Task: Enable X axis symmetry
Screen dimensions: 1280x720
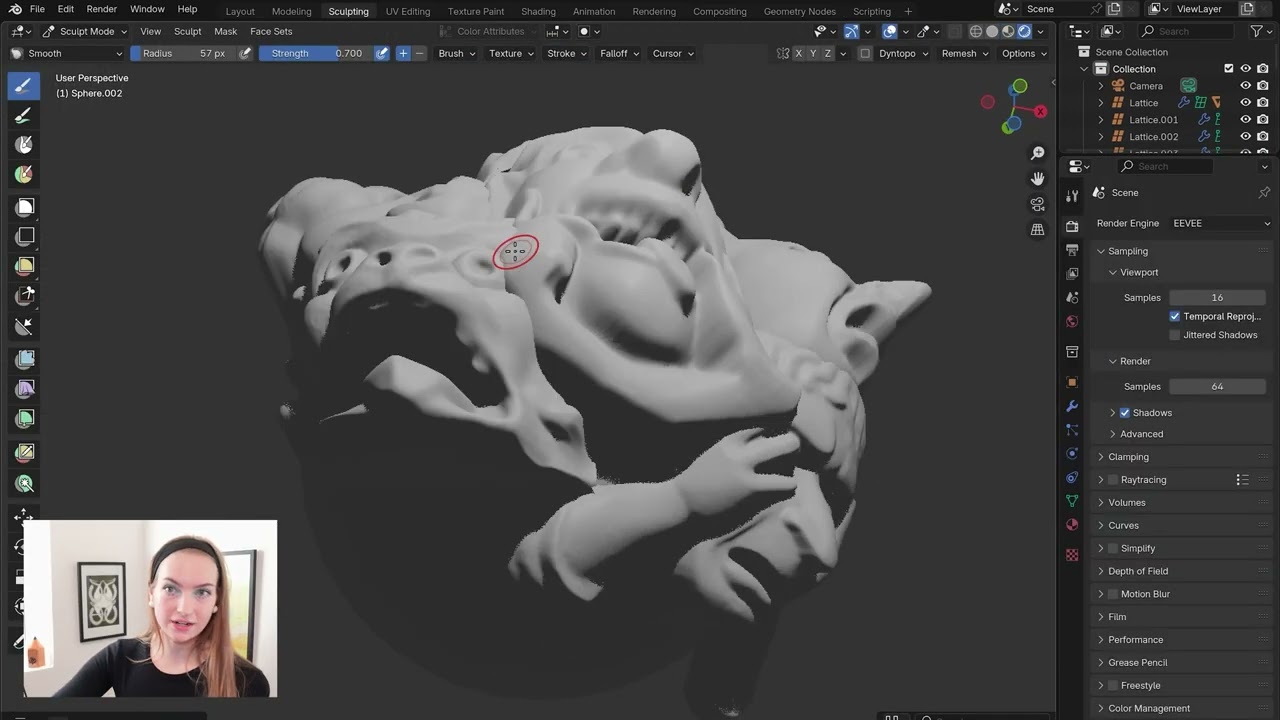Action: coord(798,53)
